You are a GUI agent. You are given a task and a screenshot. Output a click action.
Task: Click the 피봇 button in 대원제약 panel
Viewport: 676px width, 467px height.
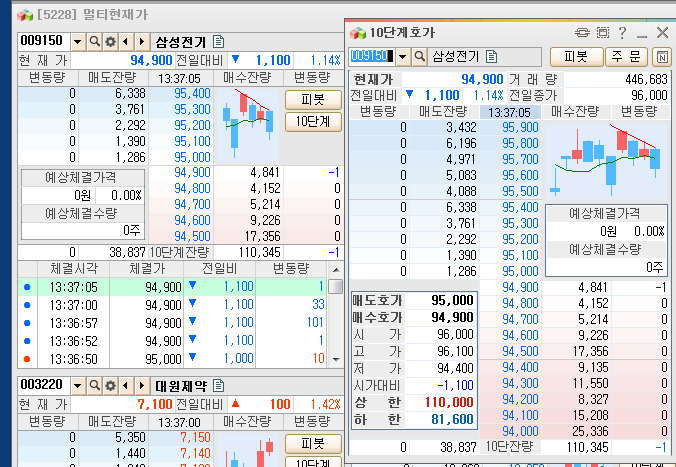pos(313,444)
